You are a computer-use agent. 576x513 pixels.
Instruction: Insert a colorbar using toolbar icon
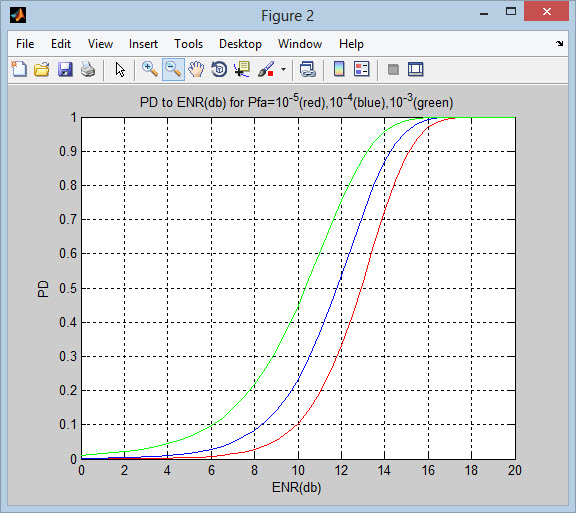(x=339, y=69)
